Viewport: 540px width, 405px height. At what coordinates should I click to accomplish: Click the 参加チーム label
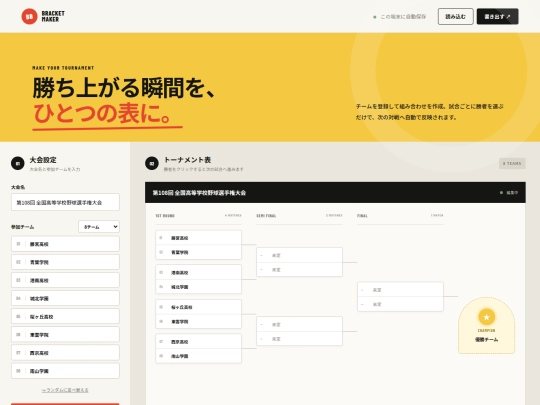click(22, 227)
